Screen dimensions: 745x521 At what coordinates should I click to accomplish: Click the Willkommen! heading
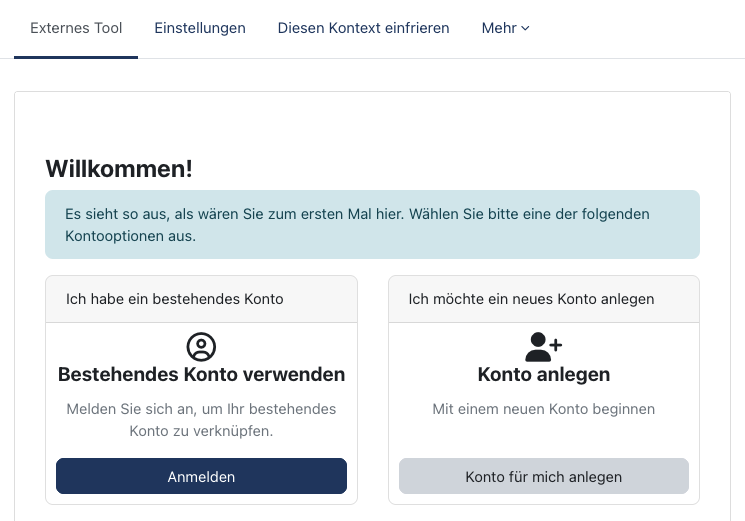(119, 169)
